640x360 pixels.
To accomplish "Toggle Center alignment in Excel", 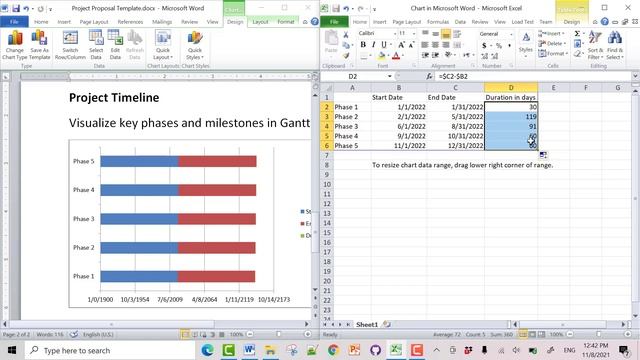I will tap(435, 44).
